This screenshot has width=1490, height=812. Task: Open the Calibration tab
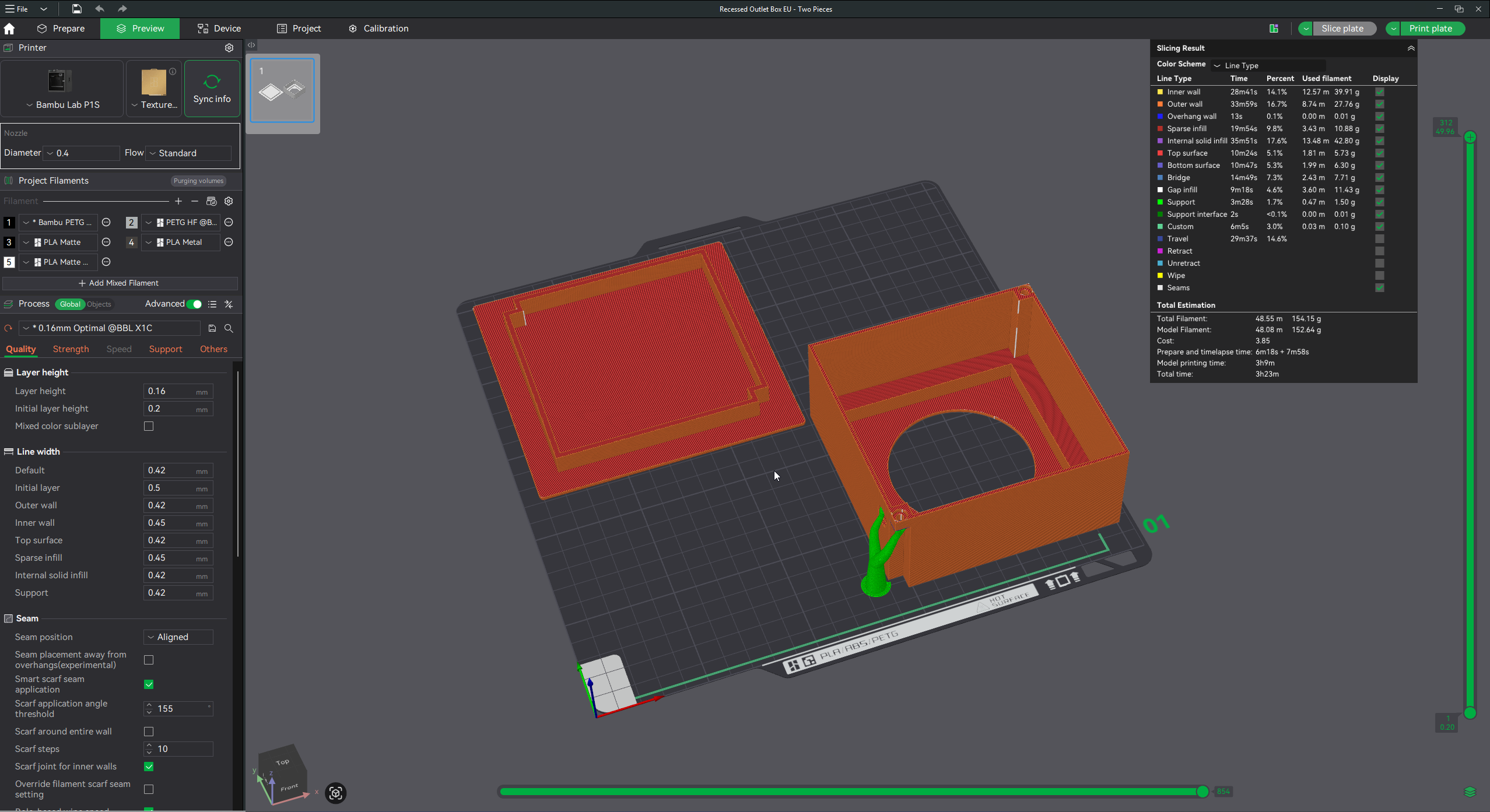[378, 29]
